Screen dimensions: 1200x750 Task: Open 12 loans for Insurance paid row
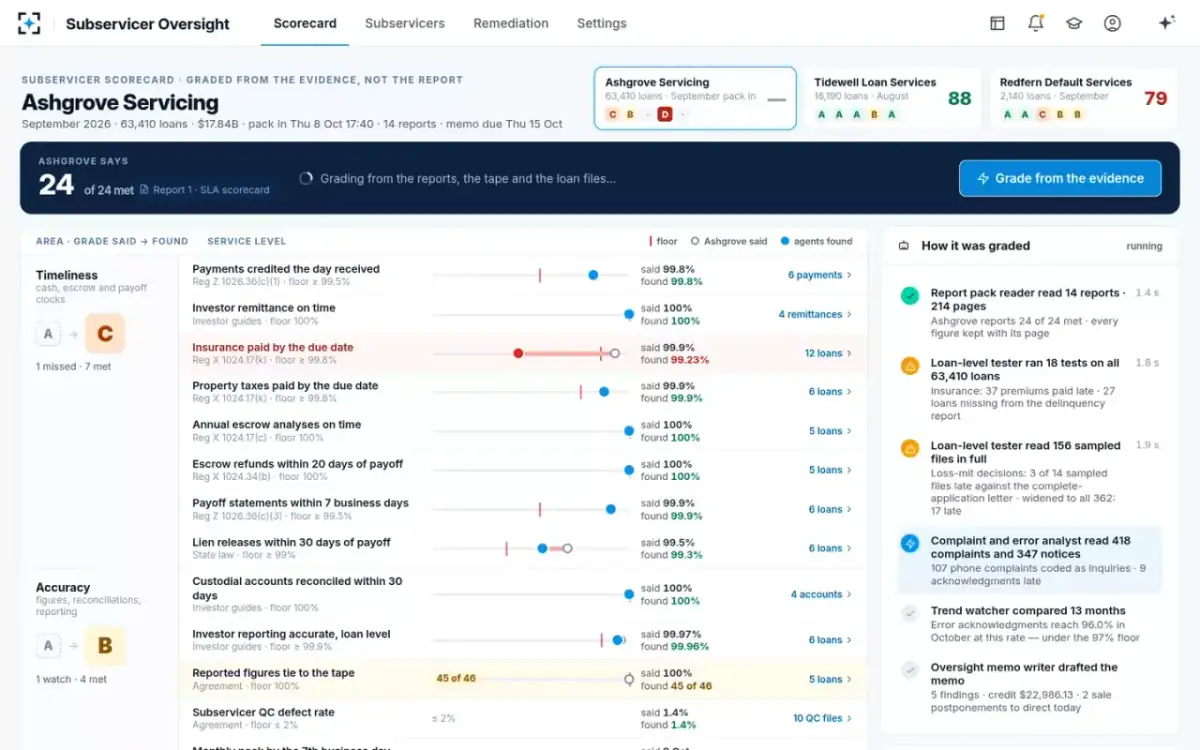tap(828, 353)
